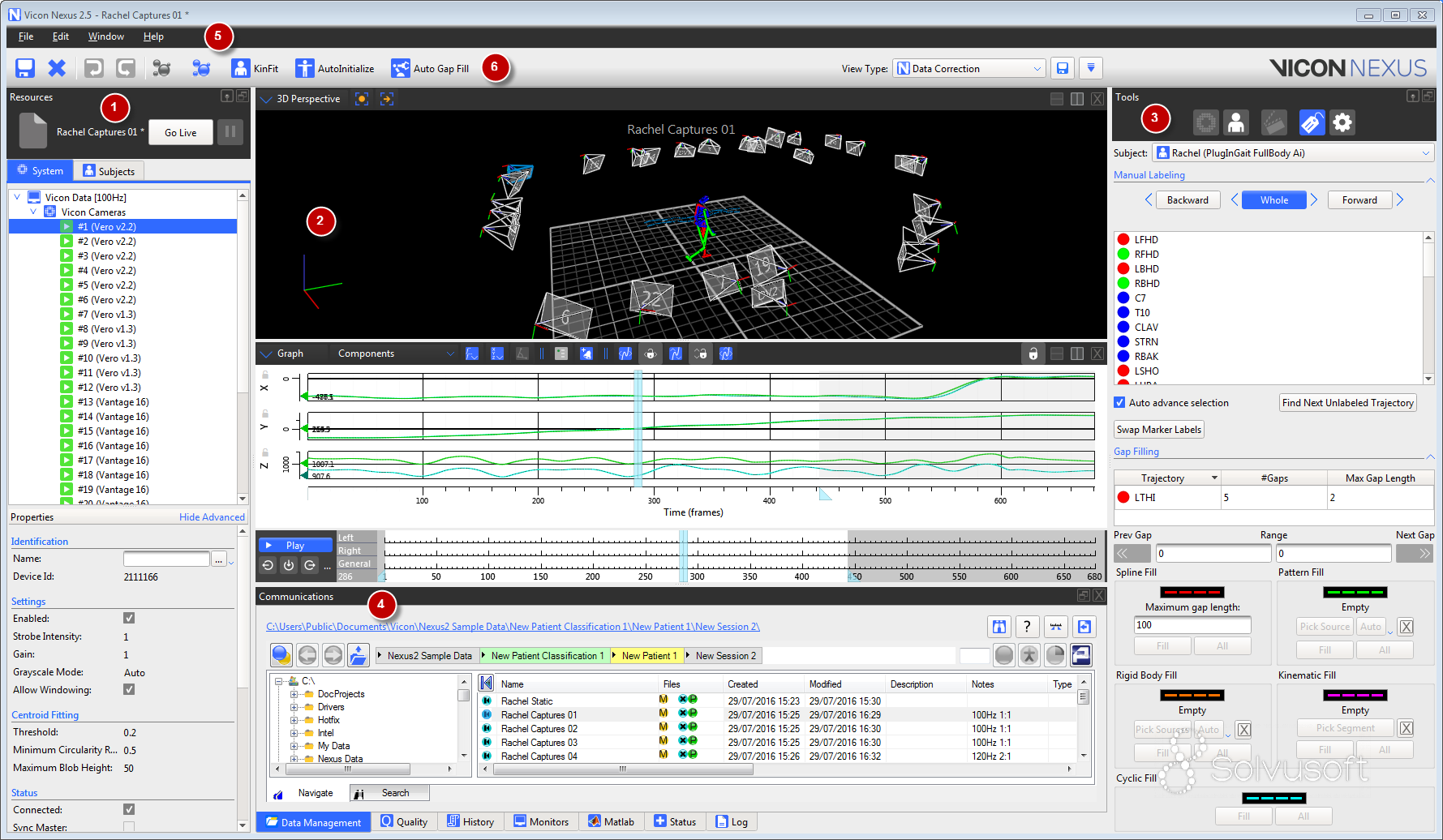Select Whole labeling mode
The image size is (1443, 840).
point(1274,200)
